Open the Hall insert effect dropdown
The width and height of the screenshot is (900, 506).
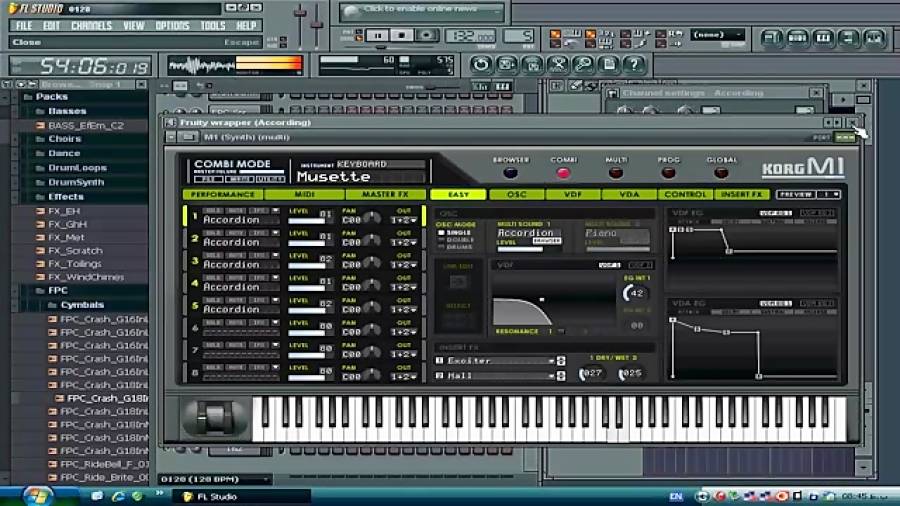pyautogui.click(x=552, y=376)
